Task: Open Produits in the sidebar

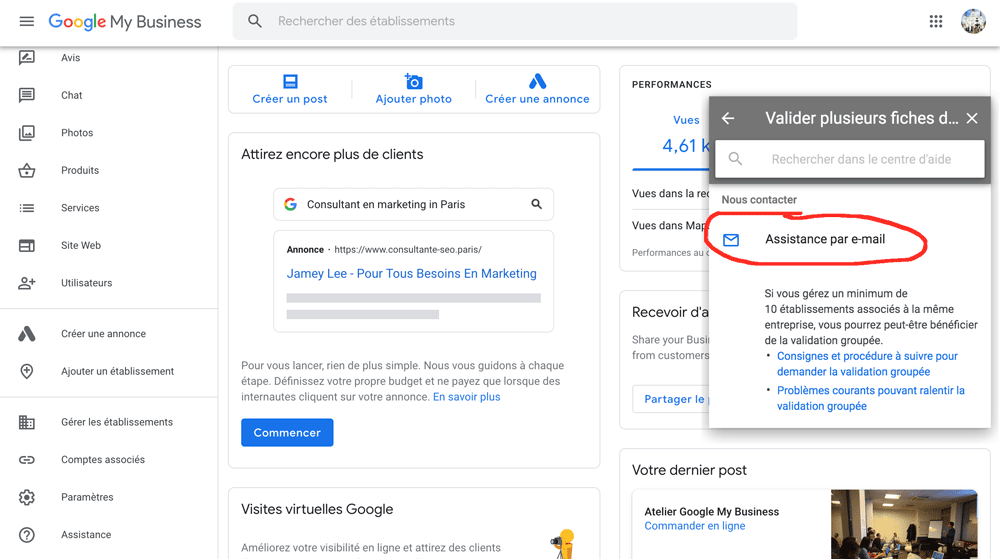Action: click(x=80, y=170)
